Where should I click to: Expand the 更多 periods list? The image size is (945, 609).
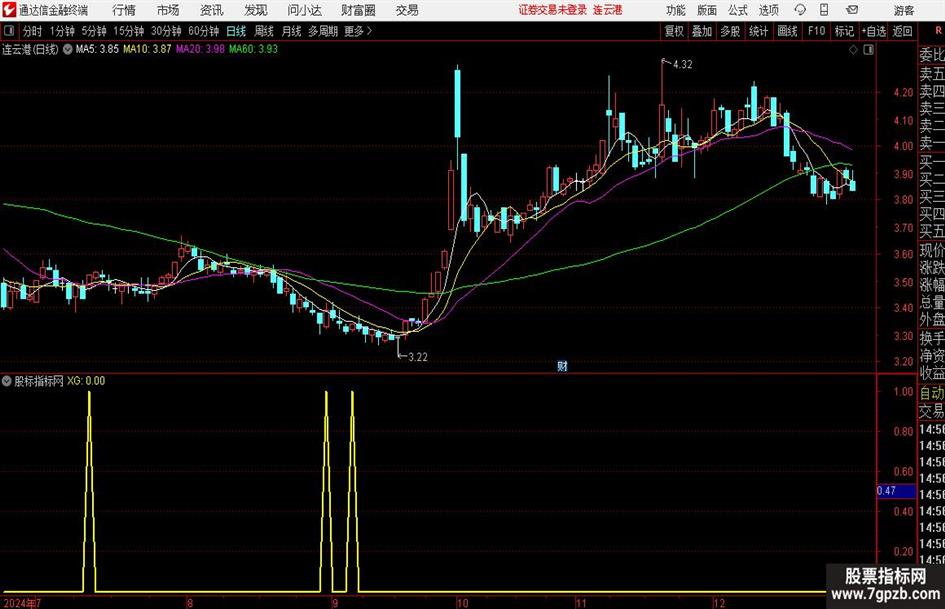pyautogui.click(x=359, y=31)
